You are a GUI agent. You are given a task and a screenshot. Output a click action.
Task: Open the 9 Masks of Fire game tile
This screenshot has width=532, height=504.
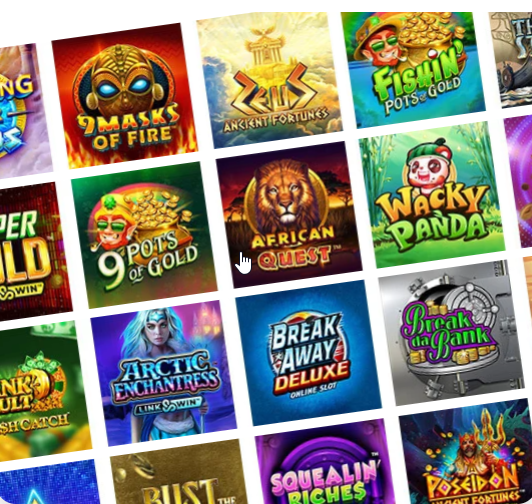pos(125,96)
